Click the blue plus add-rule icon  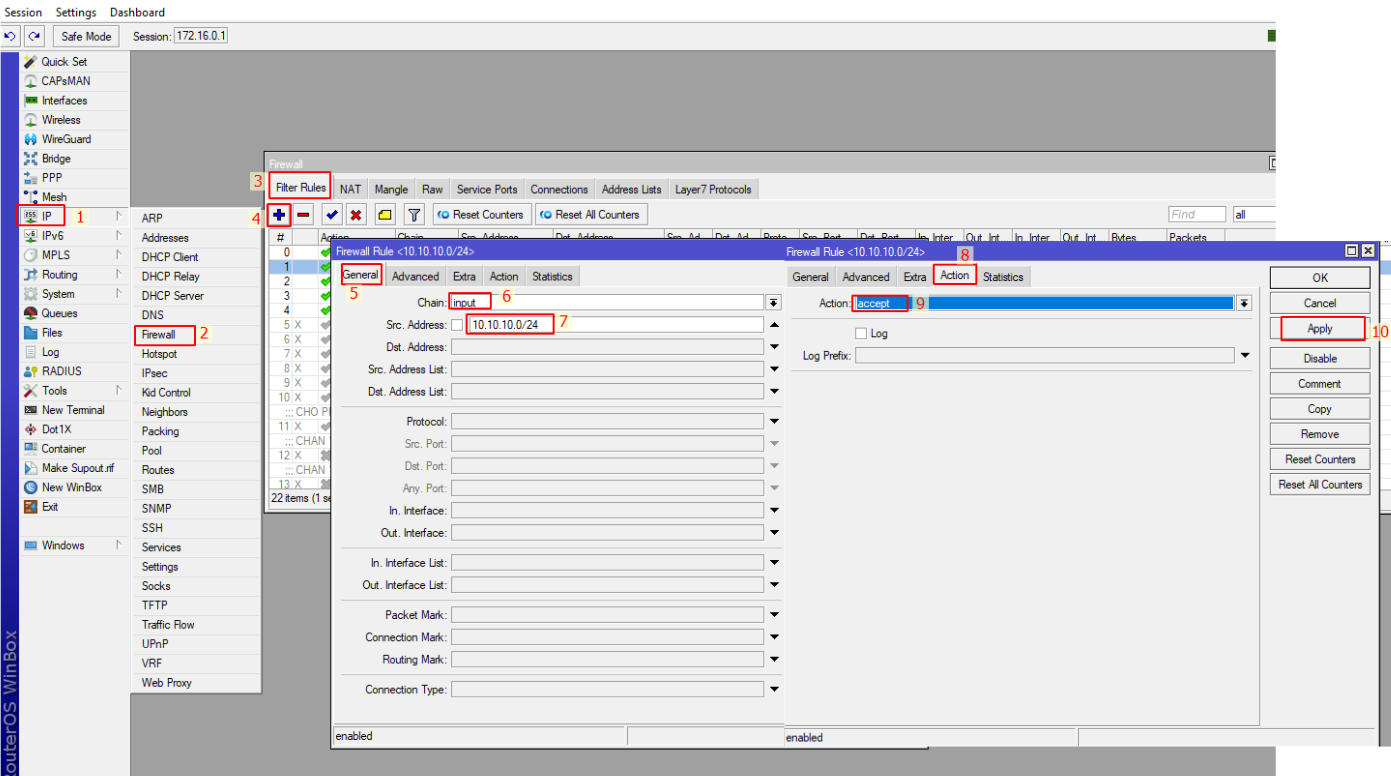[279, 215]
